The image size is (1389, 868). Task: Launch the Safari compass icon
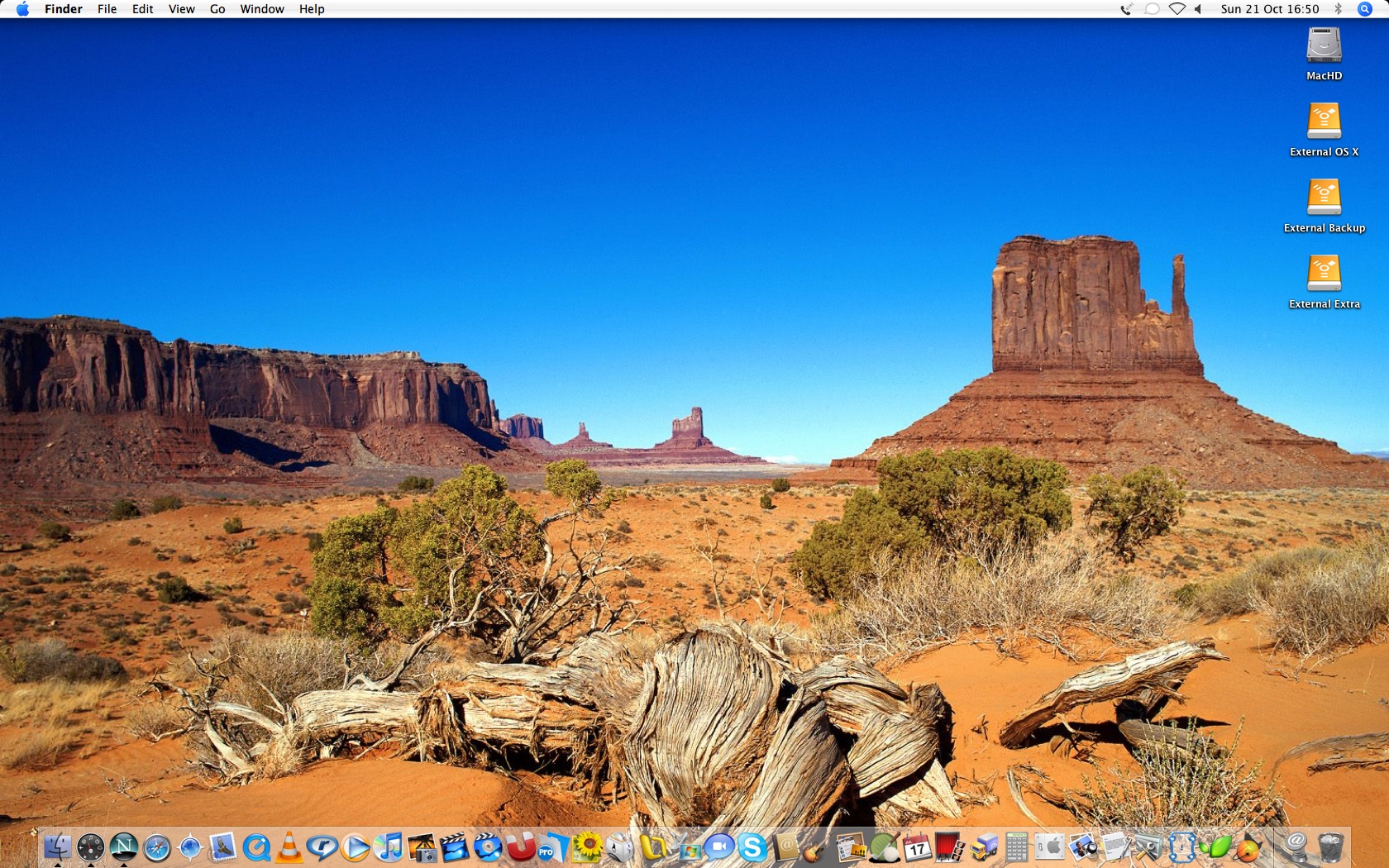pos(156,847)
